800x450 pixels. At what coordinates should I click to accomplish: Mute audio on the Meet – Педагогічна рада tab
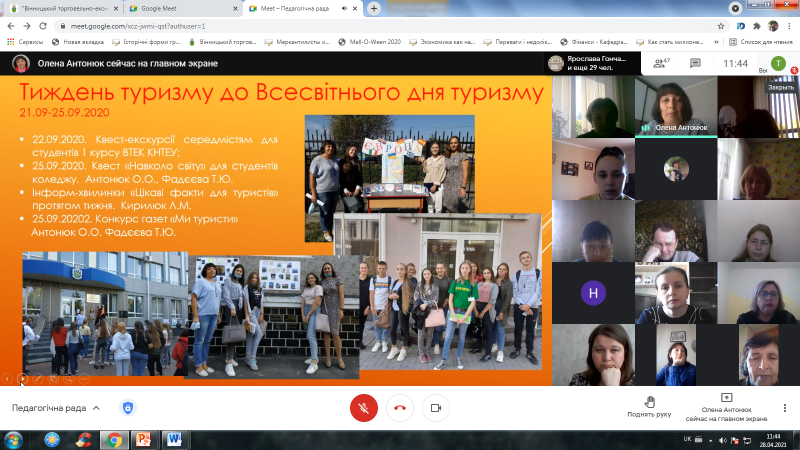click(344, 9)
